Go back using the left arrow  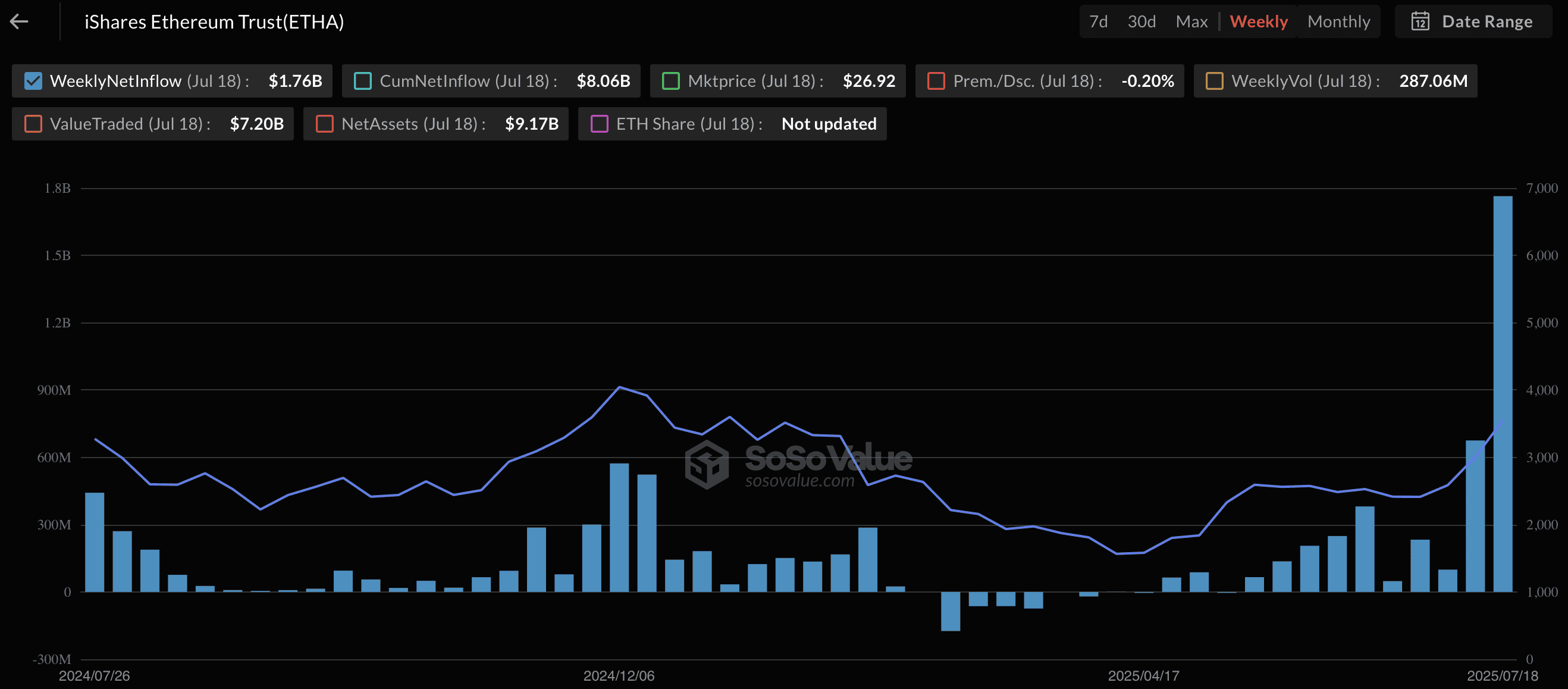[20, 22]
